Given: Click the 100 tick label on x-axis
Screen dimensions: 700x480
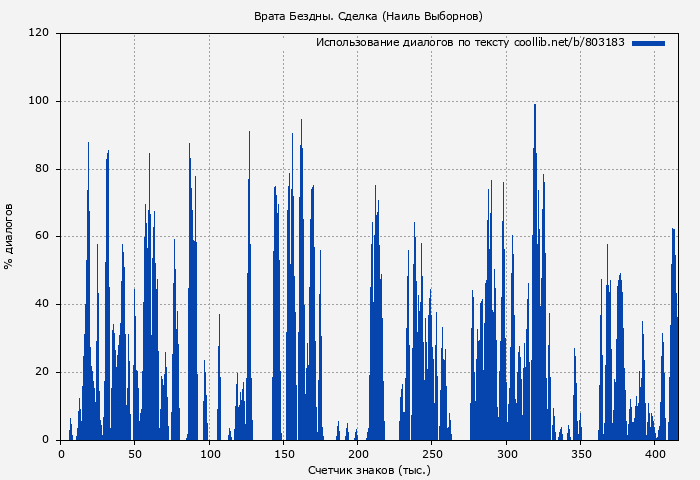Looking at the screenshot, I should [210, 454].
